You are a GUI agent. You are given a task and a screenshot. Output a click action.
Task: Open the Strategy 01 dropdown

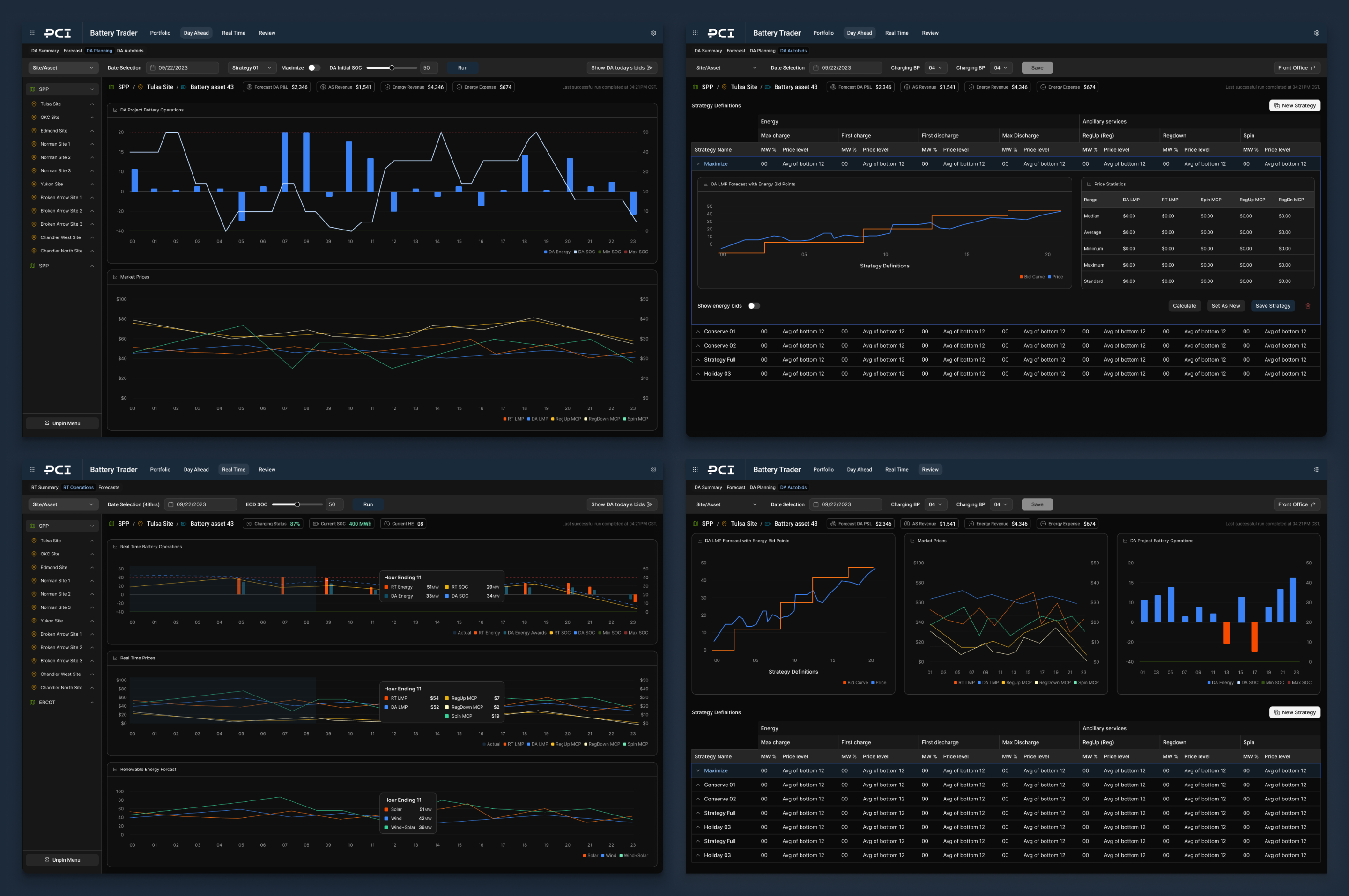click(252, 68)
